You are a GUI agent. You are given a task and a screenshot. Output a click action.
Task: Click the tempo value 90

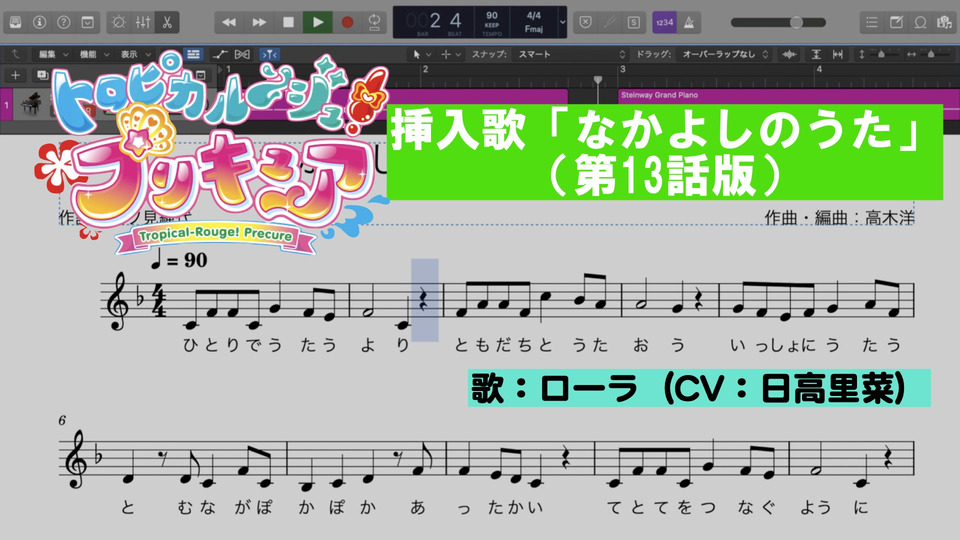click(x=492, y=15)
